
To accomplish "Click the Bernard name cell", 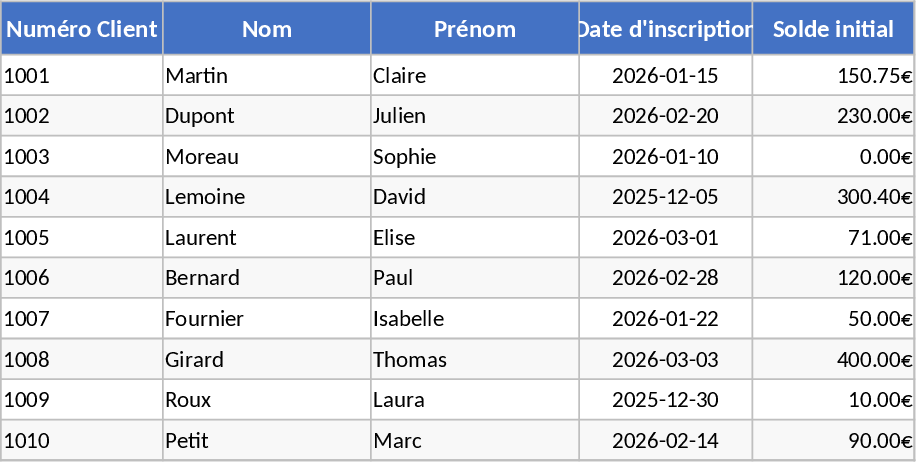I will 267,278.
